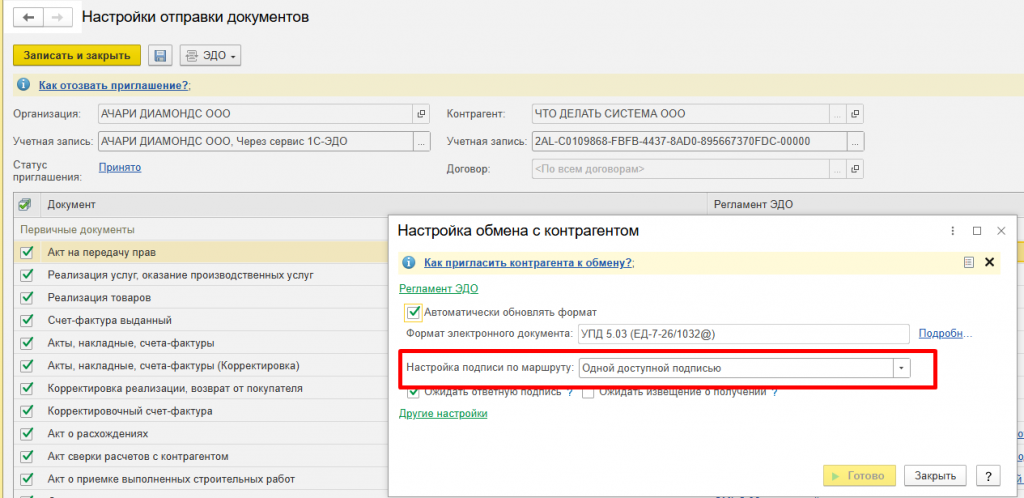Viewport: 1024px width, 498px height.
Task: Select row text Акт о расхождениях
Action: (97, 433)
